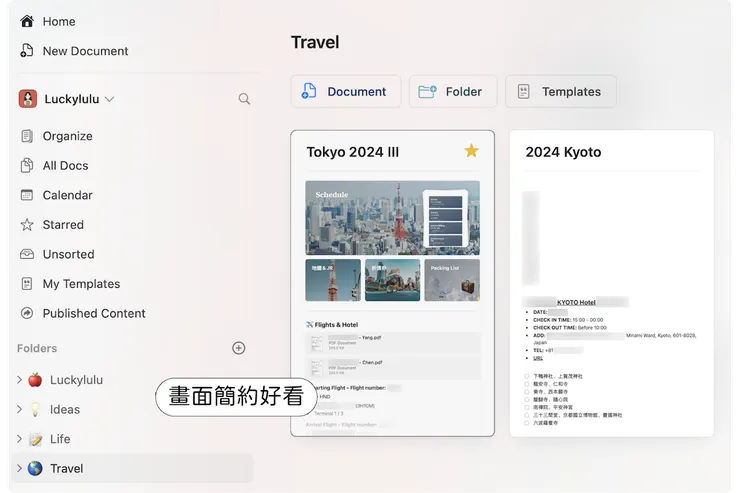The image size is (740, 493).
Task: Open My Templates in the sidebar
Action: (x=81, y=284)
